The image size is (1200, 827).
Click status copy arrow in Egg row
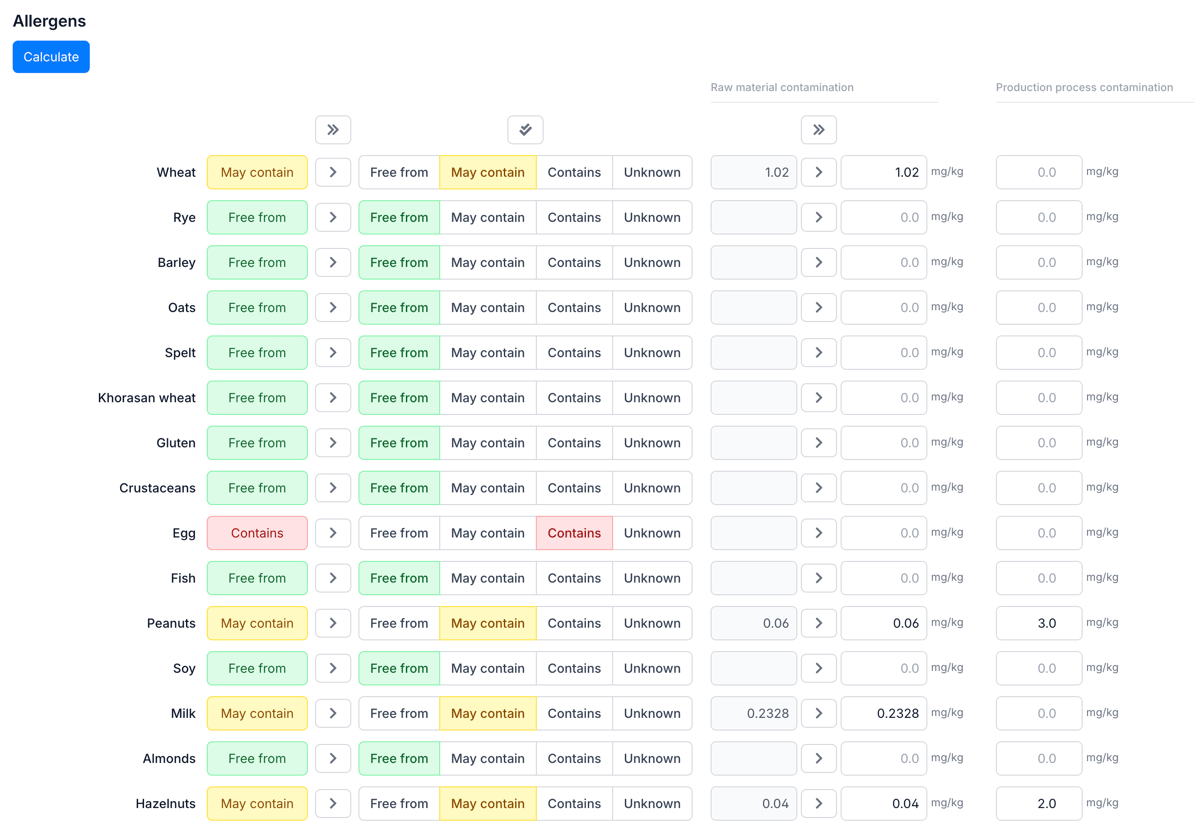[x=333, y=533]
